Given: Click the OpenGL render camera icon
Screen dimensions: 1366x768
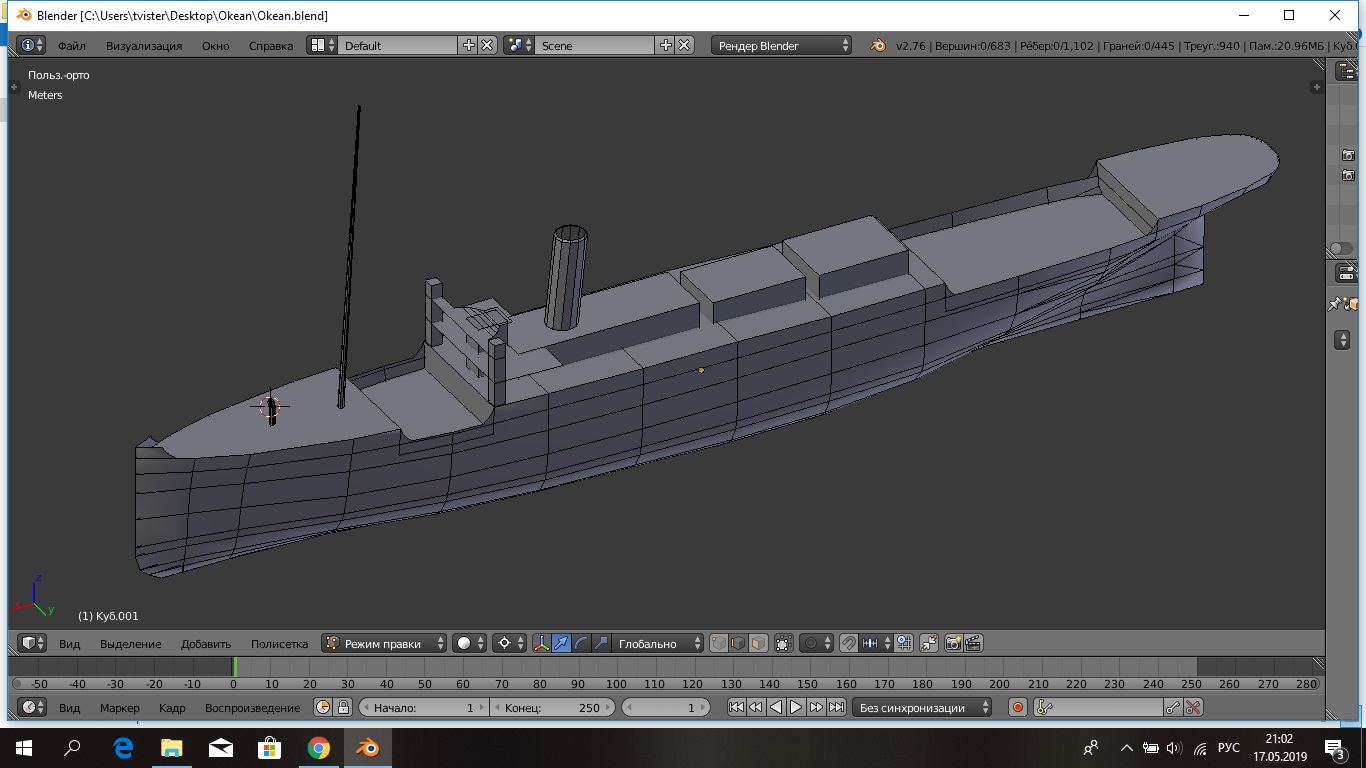Looking at the screenshot, I should [953, 644].
